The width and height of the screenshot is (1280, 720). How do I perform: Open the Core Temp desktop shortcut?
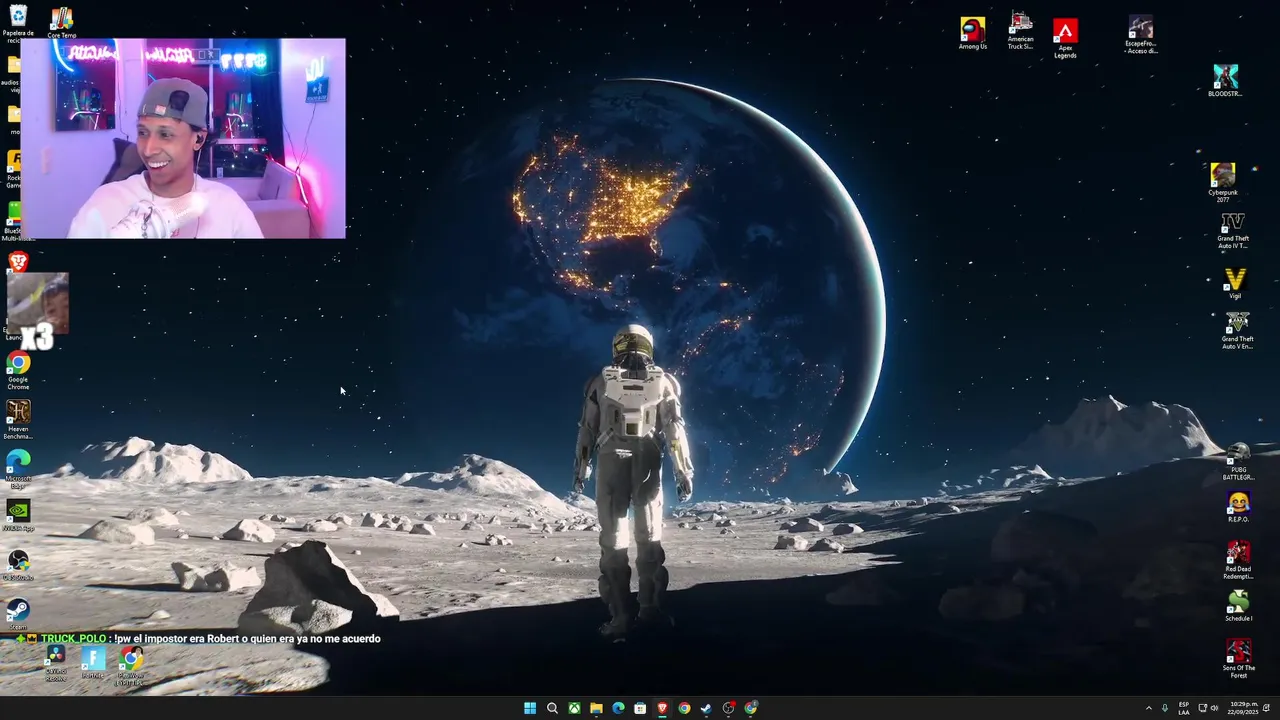[x=61, y=22]
